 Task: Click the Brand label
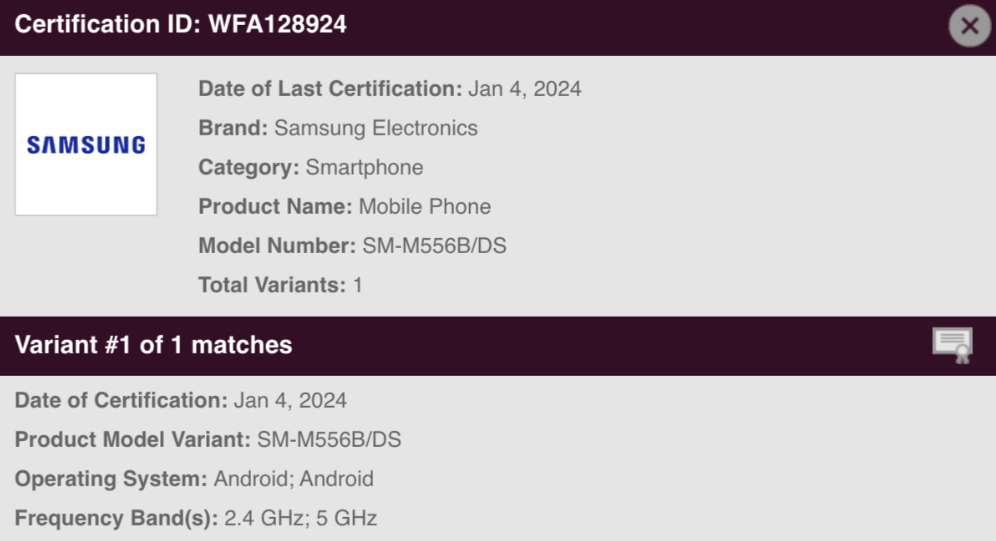233,128
